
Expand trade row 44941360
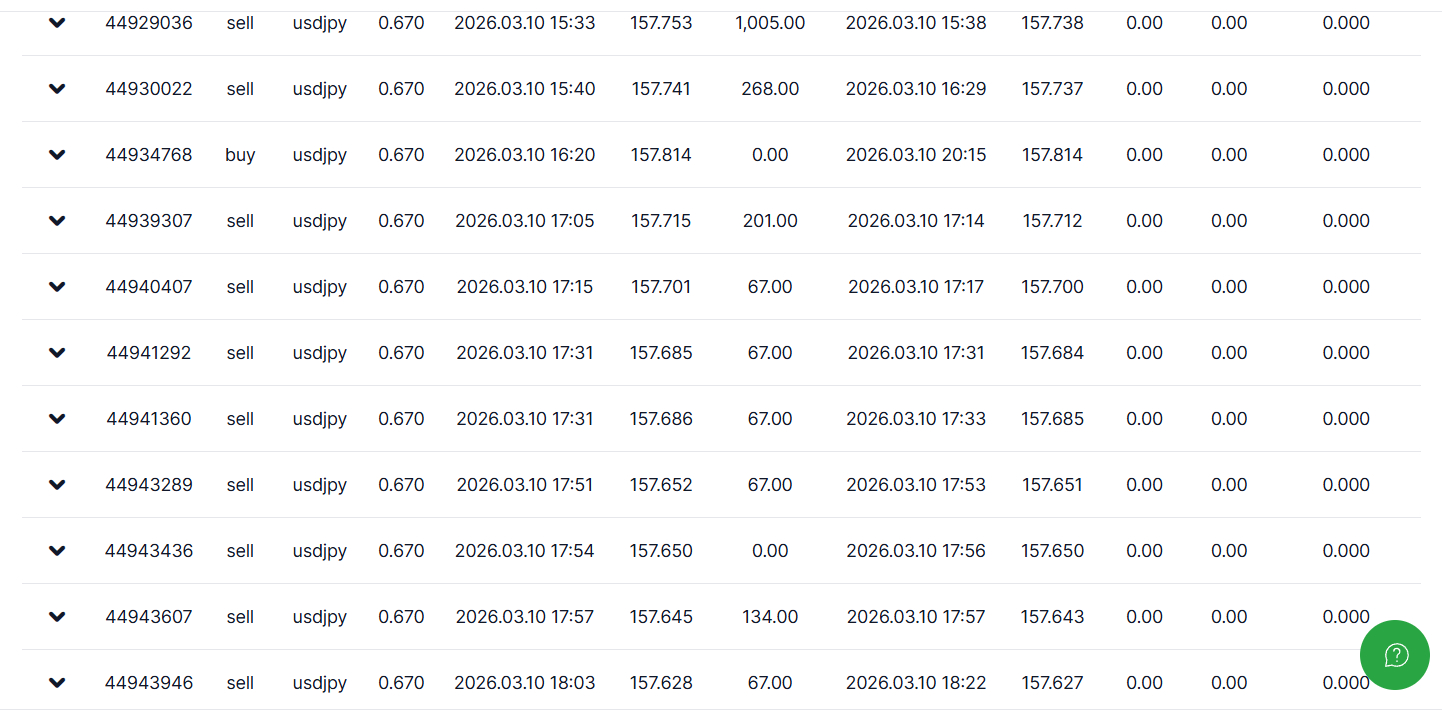pyautogui.click(x=57, y=419)
